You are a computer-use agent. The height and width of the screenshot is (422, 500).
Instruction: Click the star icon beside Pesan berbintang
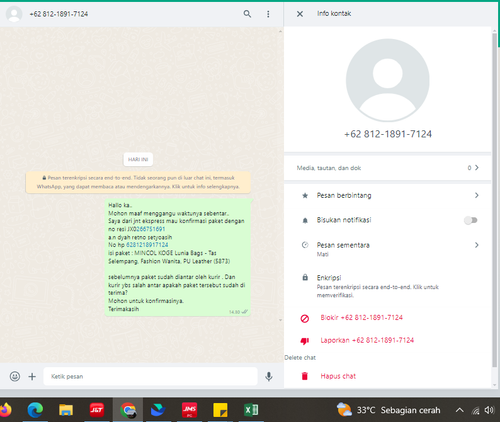point(305,196)
